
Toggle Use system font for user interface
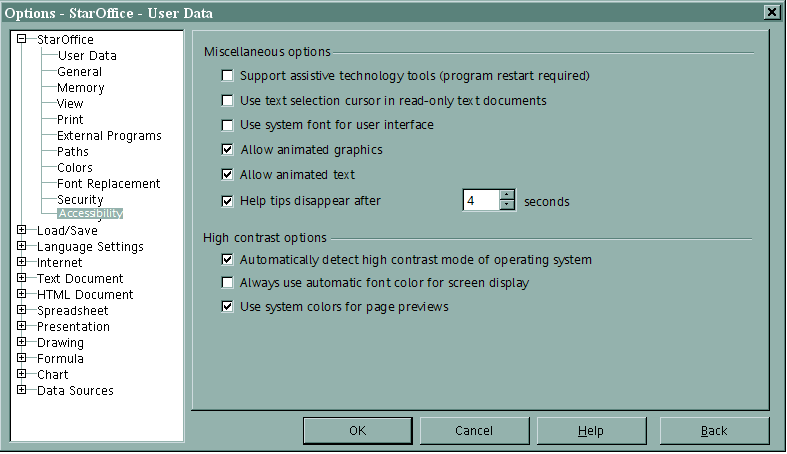tap(228, 126)
